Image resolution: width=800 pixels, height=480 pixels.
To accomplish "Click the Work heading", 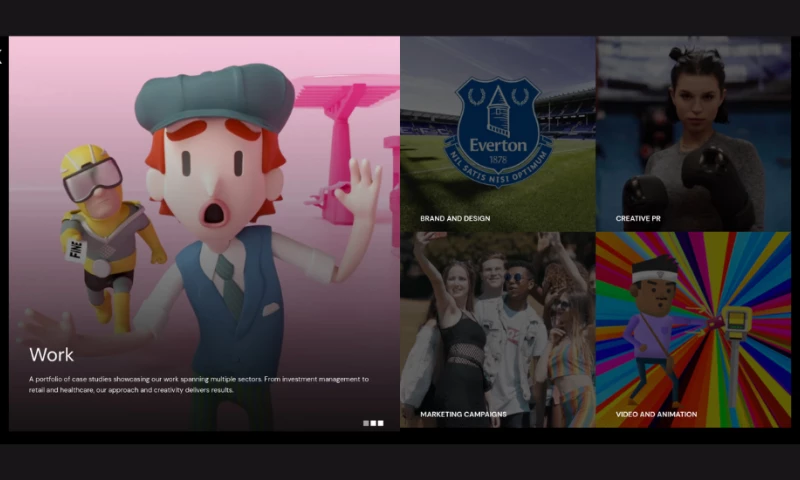I will tap(51, 355).
